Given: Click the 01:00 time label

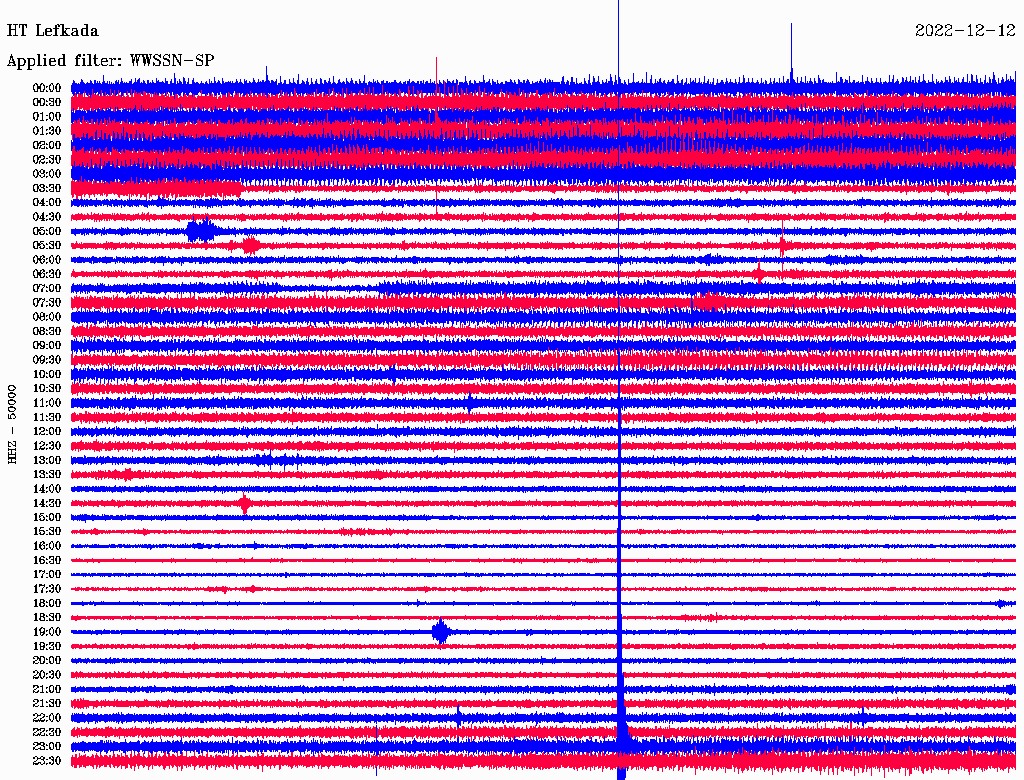Looking at the screenshot, I should coord(47,116).
